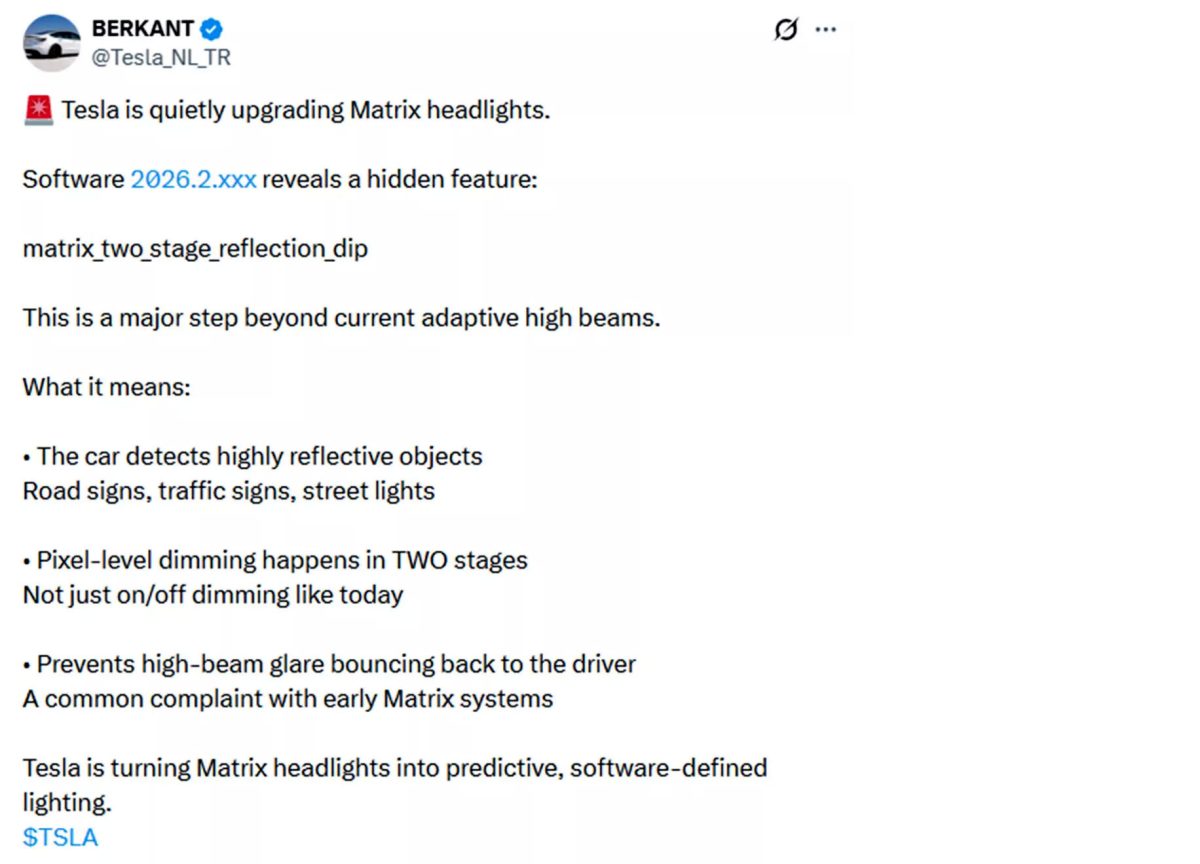
Task: Select the matrix_two_stage_reflection_dip feature text
Action: pyautogui.click(x=196, y=248)
